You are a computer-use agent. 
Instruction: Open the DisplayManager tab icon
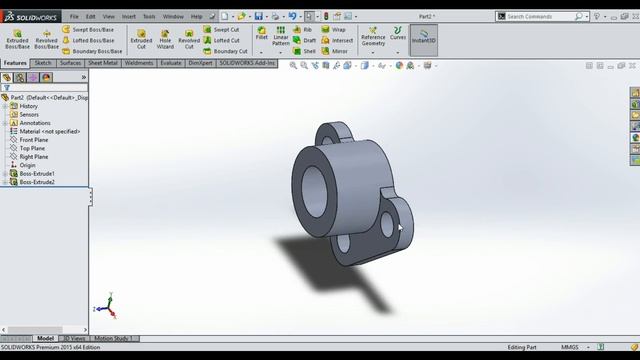46,77
